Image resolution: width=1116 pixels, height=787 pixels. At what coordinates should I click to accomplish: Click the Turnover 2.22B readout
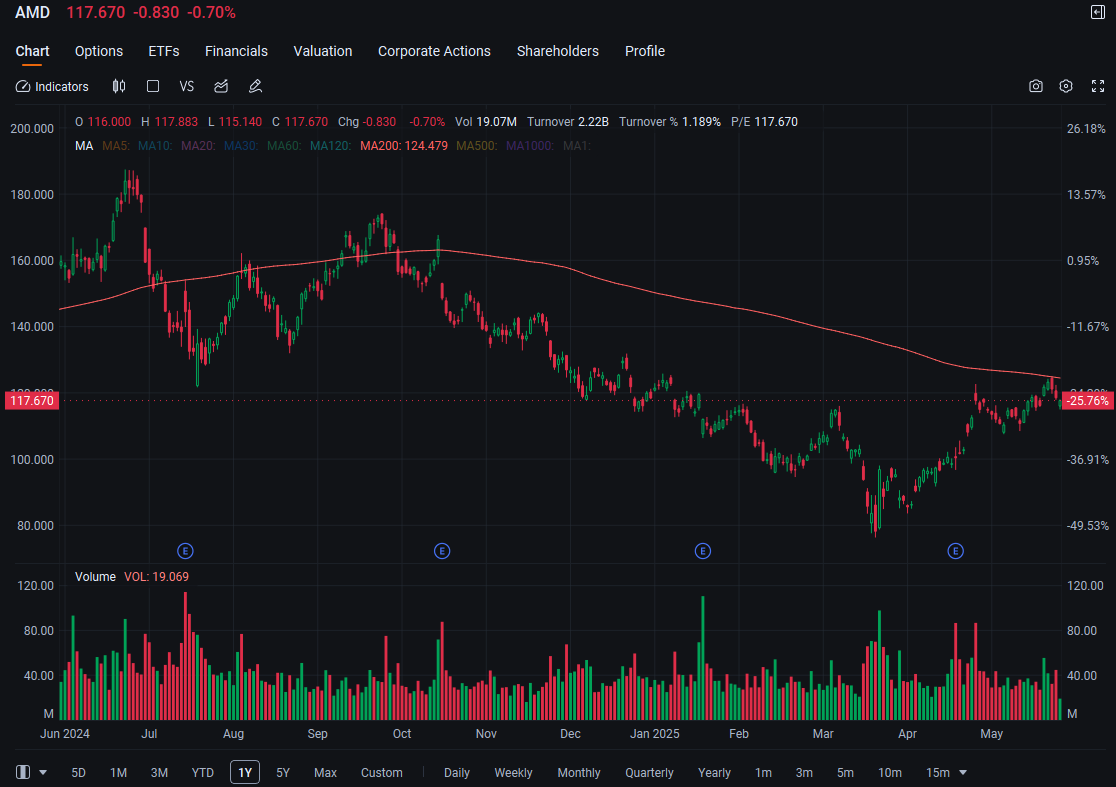click(x=568, y=122)
